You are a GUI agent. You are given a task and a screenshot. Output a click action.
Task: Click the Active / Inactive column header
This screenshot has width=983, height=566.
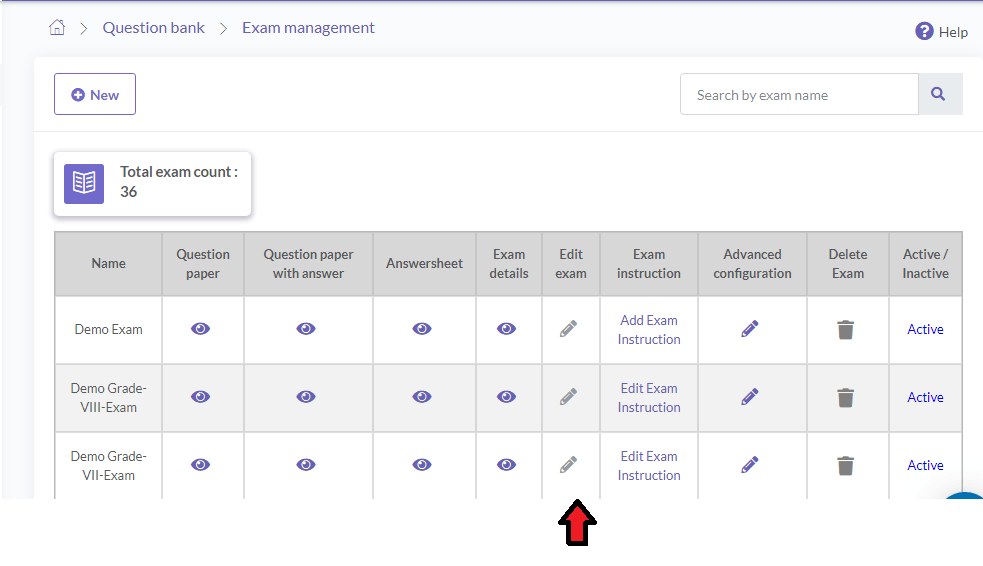coord(925,264)
